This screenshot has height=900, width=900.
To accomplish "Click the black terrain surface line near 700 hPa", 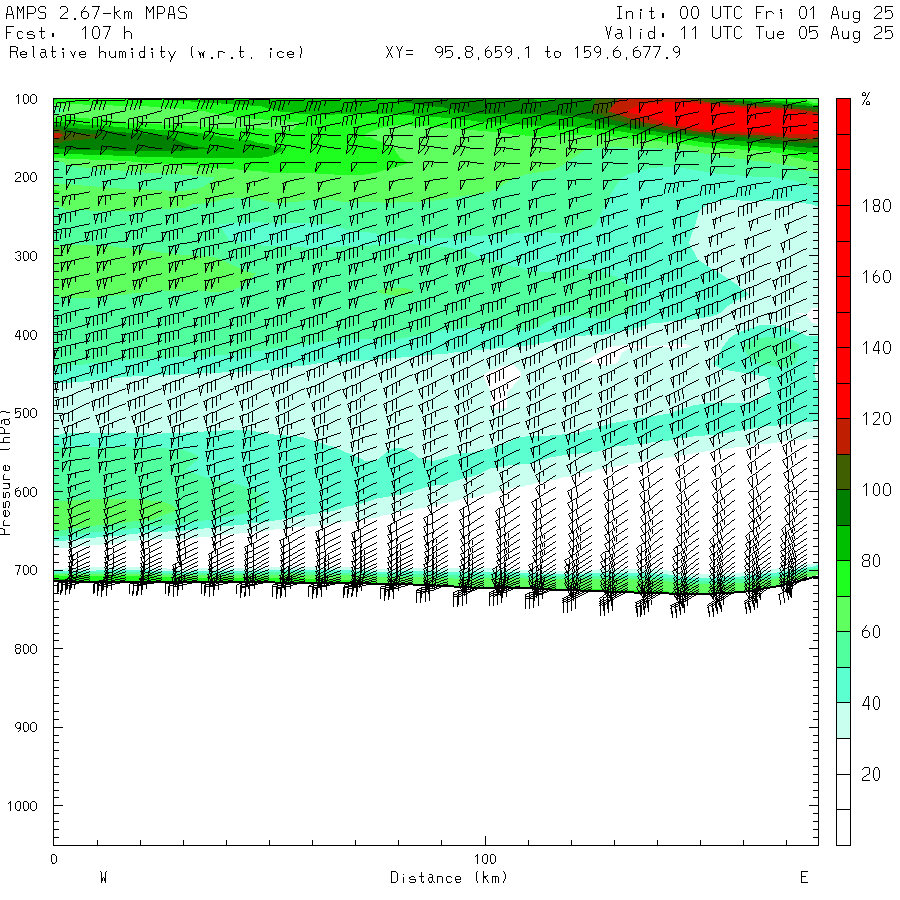I will tap(436, 586).
